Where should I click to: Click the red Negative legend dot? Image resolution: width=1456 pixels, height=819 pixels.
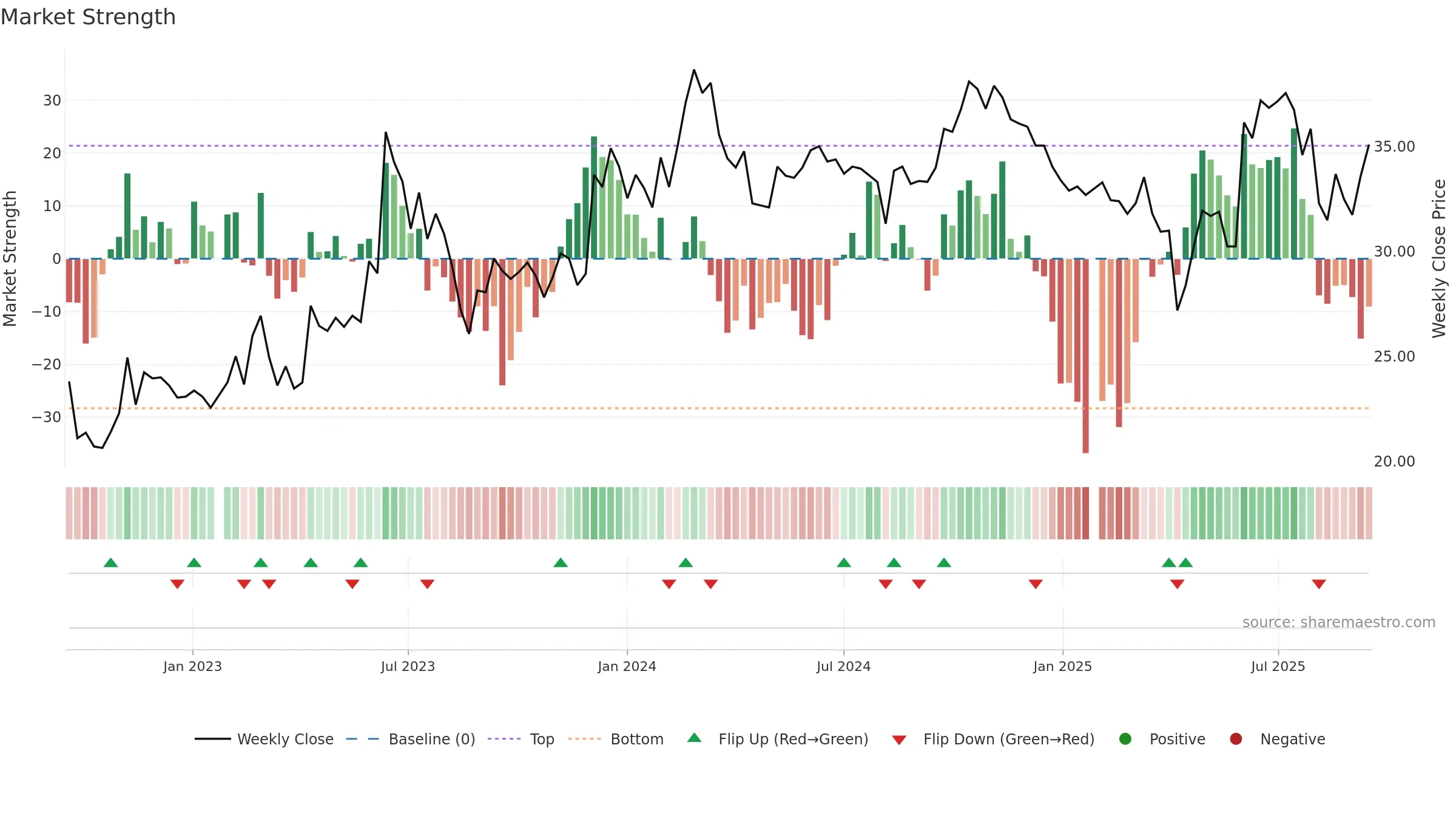[x=1236, y=739]
